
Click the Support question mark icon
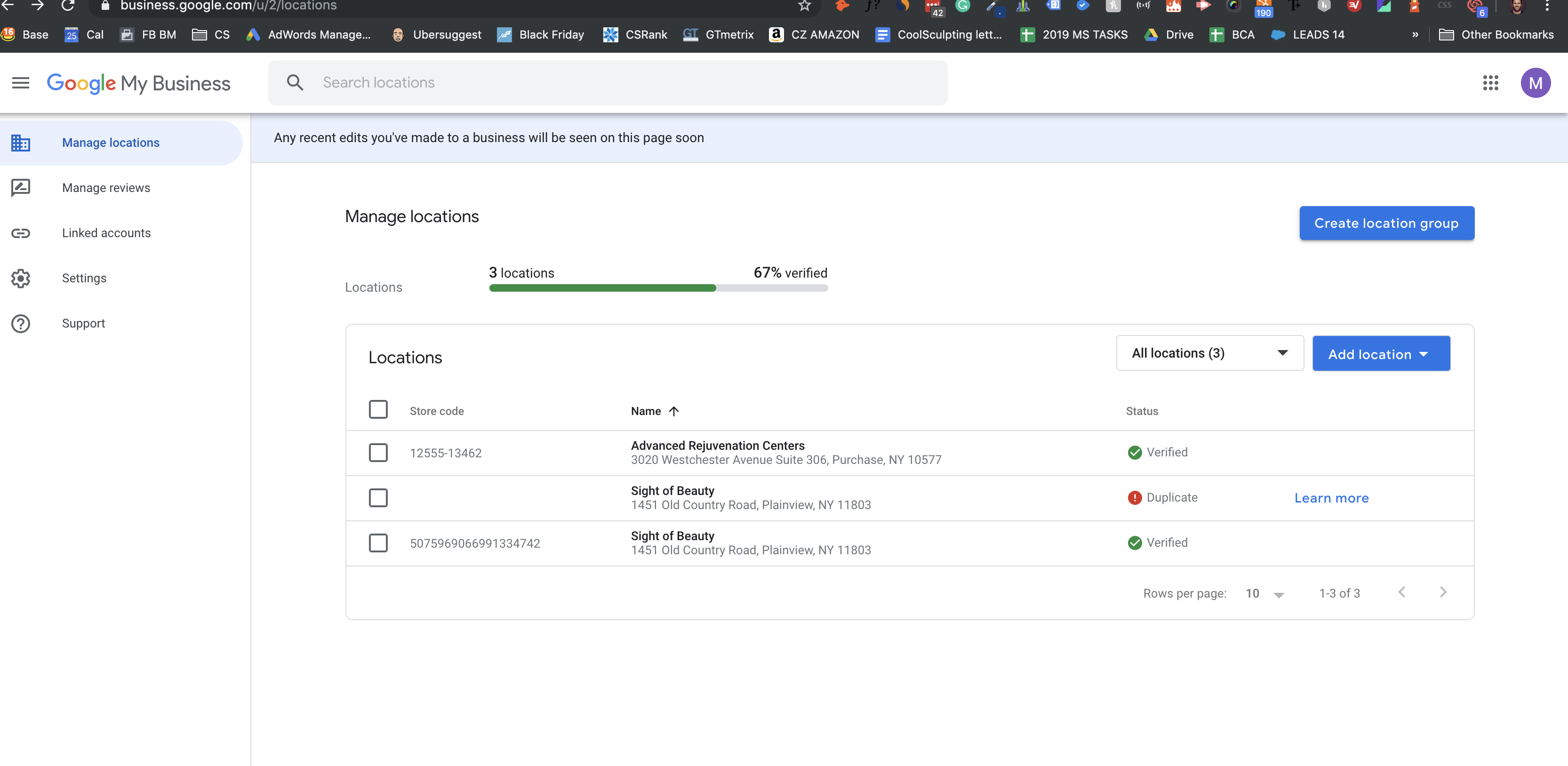[x=21, y=324]
